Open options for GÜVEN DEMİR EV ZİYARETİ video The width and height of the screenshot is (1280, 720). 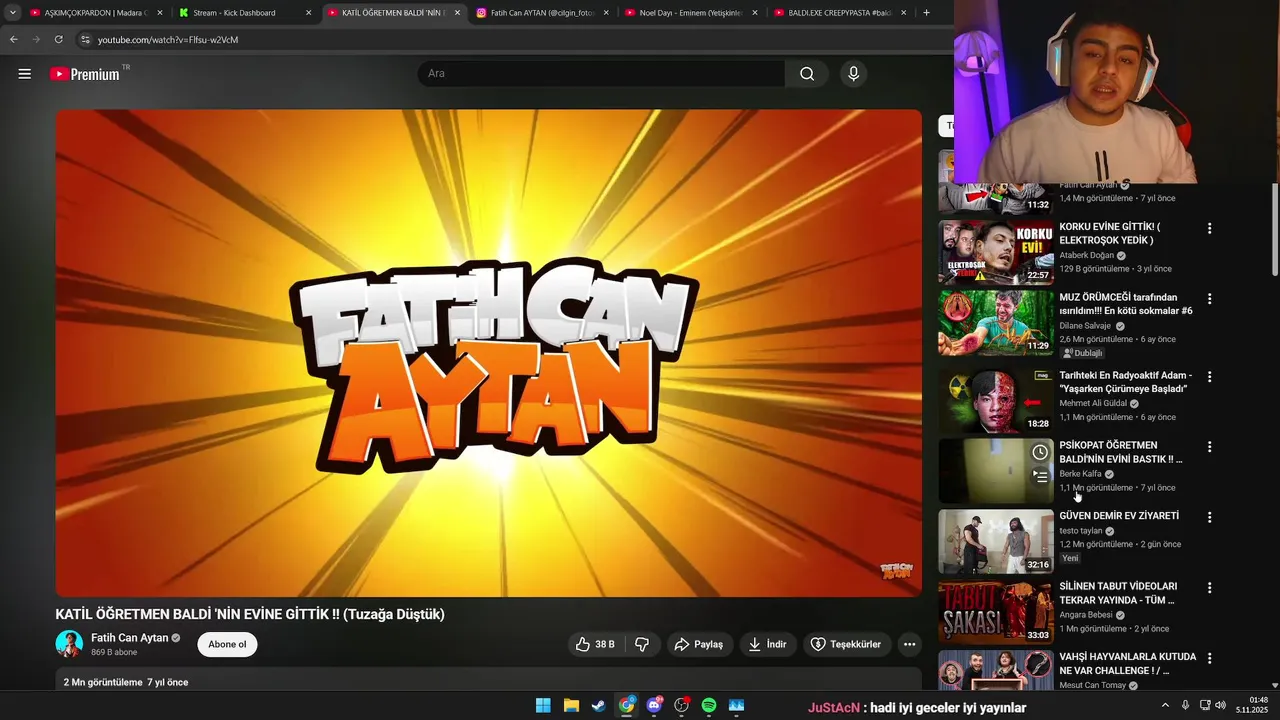pos(1209,518)
